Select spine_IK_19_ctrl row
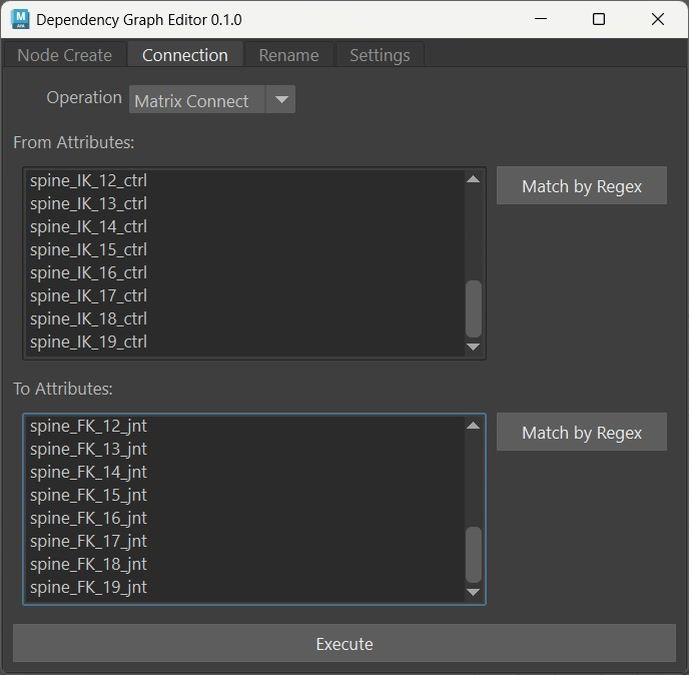This screenshot has width=689, height=675. (245, 342)
